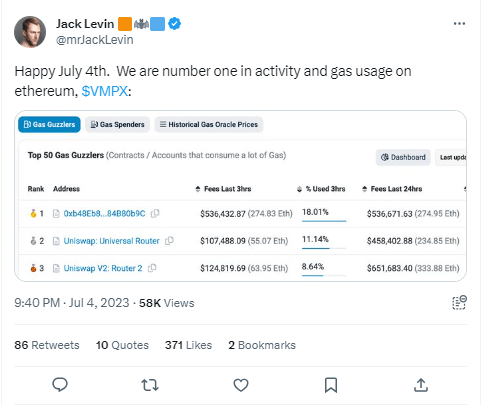This screenshot has height=405, width=488.
Task: Click the 18.01% usage progress bar
Action: pos(324,221)
